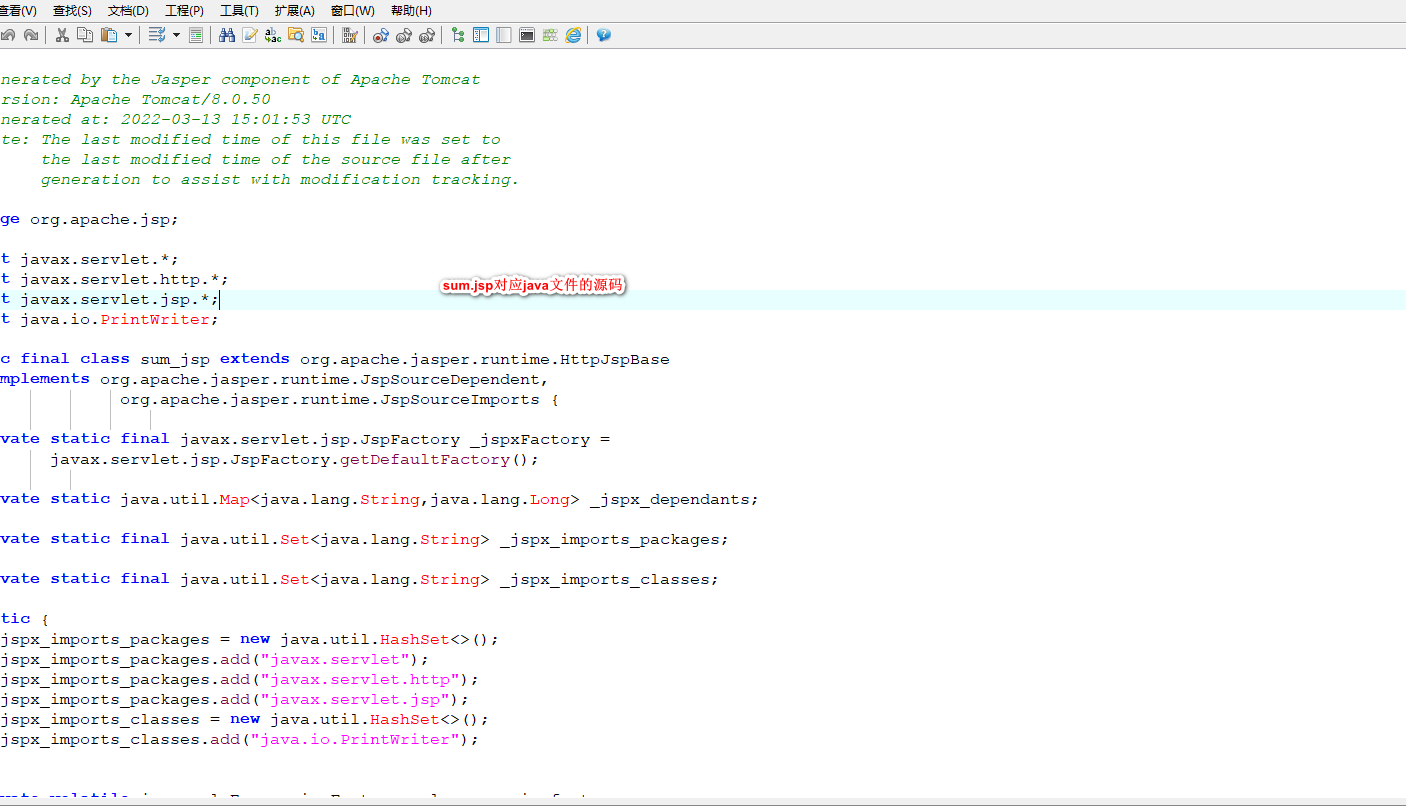Open the 扩展(A) menu
Viewport: 1406px width, 806px height.
click(294, 11)
